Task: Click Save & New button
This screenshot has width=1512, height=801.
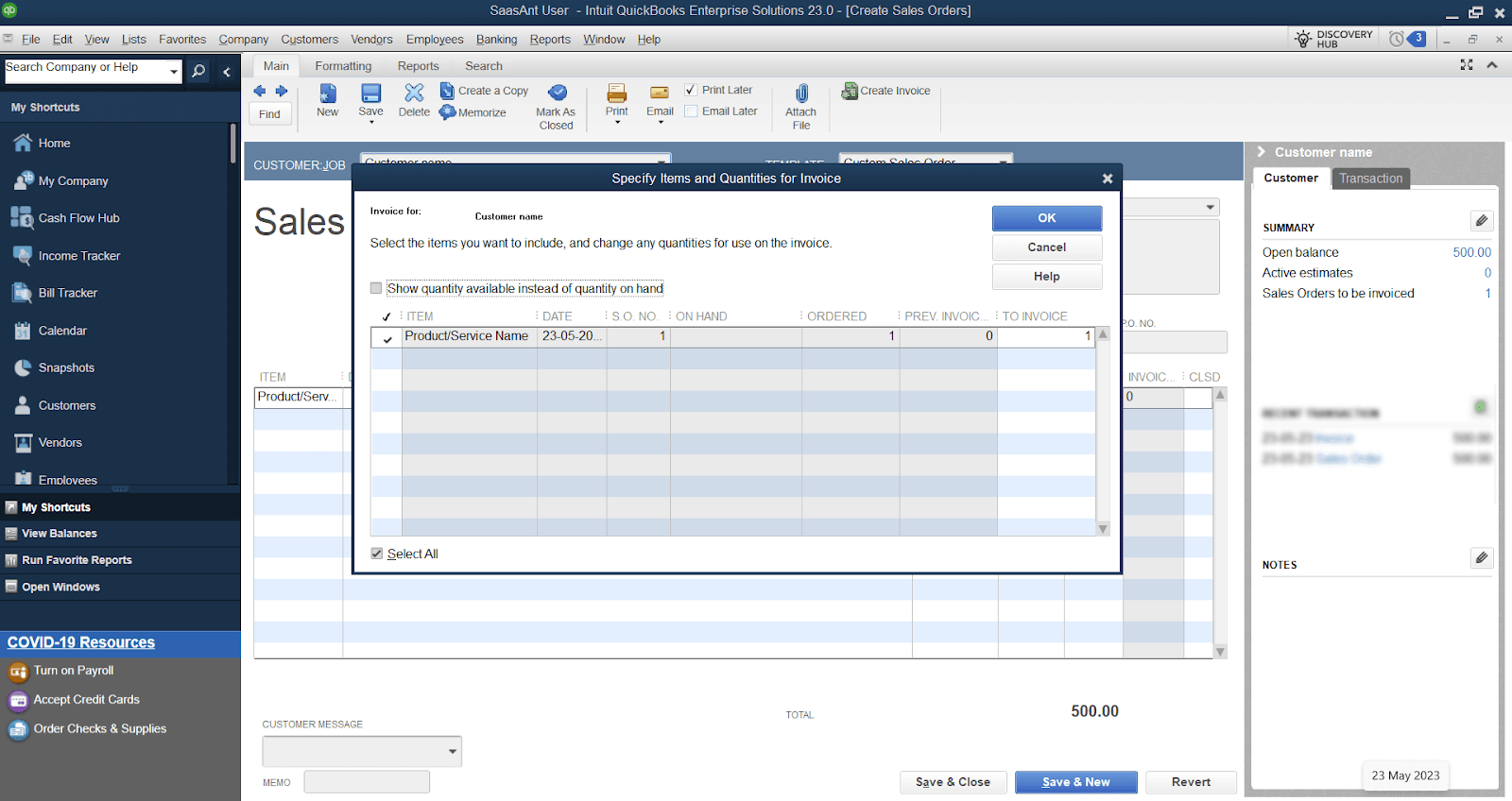Action: pyautogui.click(x=1076, y=782)
